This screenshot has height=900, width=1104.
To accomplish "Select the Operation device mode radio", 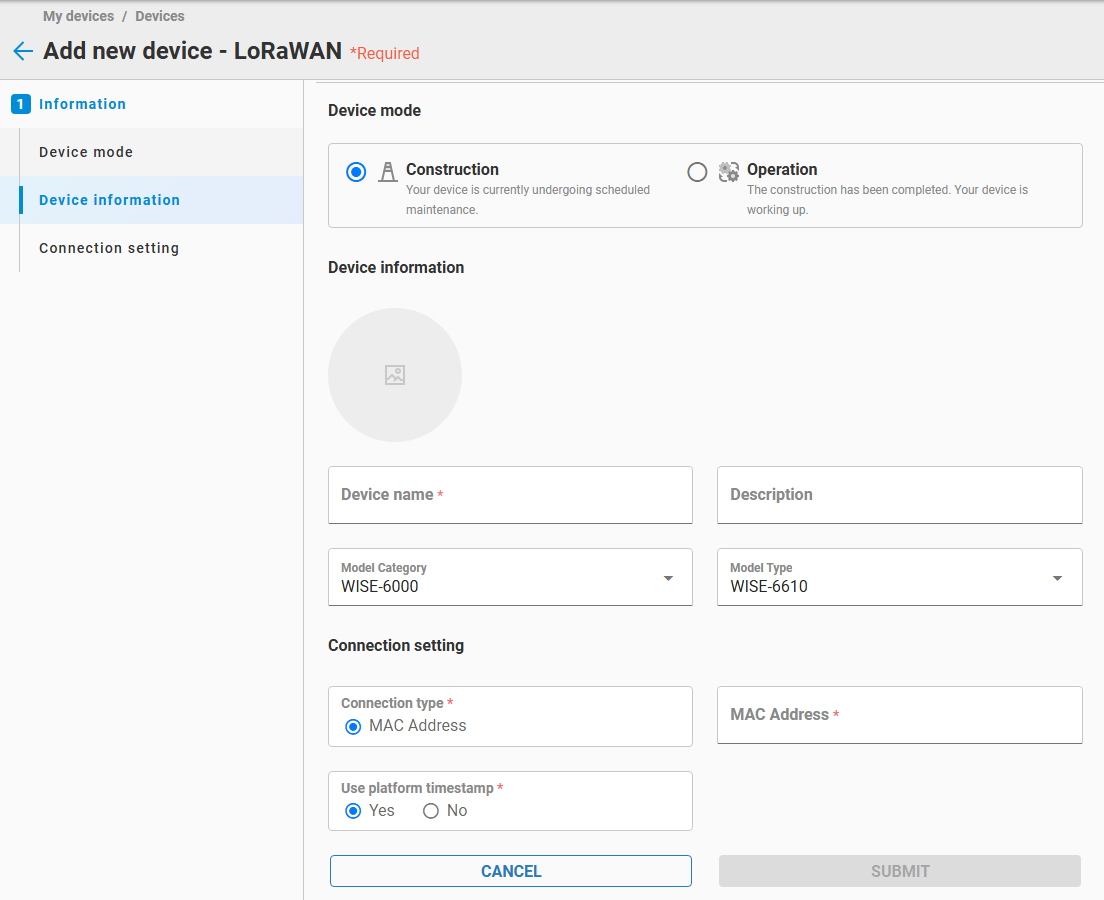I will [697, 172].
